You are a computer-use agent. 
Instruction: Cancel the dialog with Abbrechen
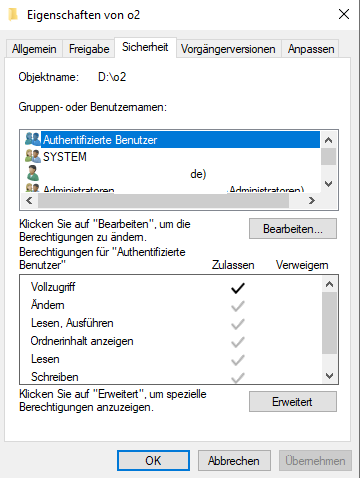(234, 461)
